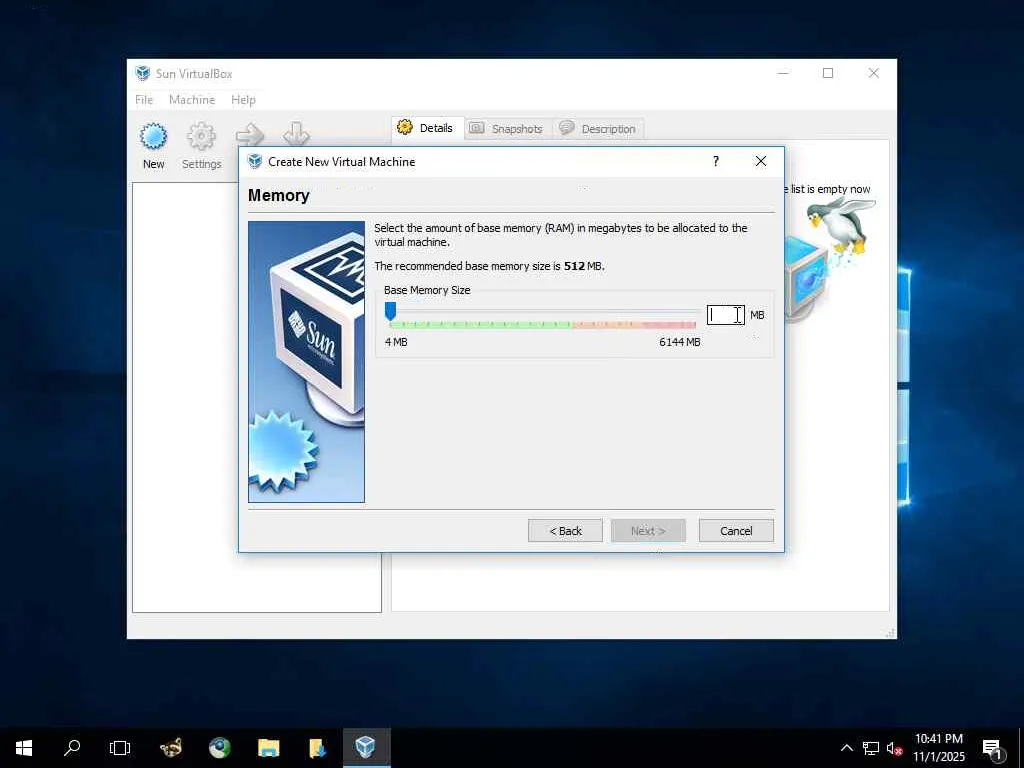This screenshot has height=768, width=1024.
Task: Click the muted volume tray icon
Action: coord(894,748)
